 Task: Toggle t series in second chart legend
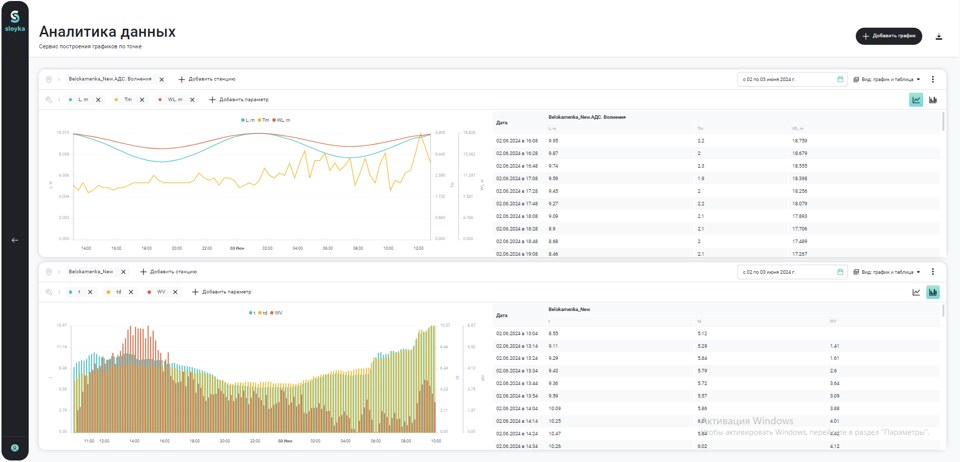252,313
